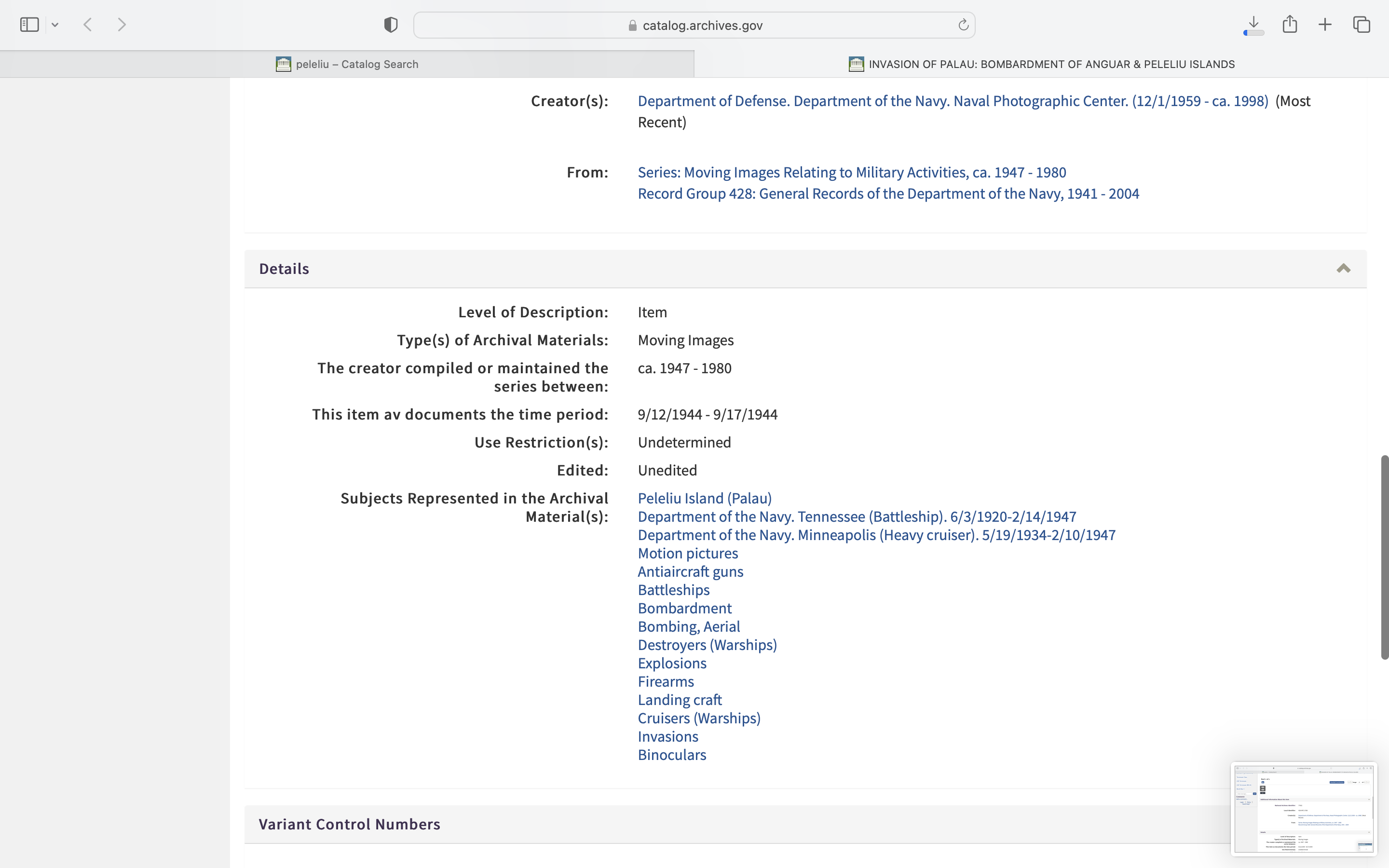Show the tab overview
Image resolution: width=1389 pixels, height=868 pixels.
(1362, 25)
